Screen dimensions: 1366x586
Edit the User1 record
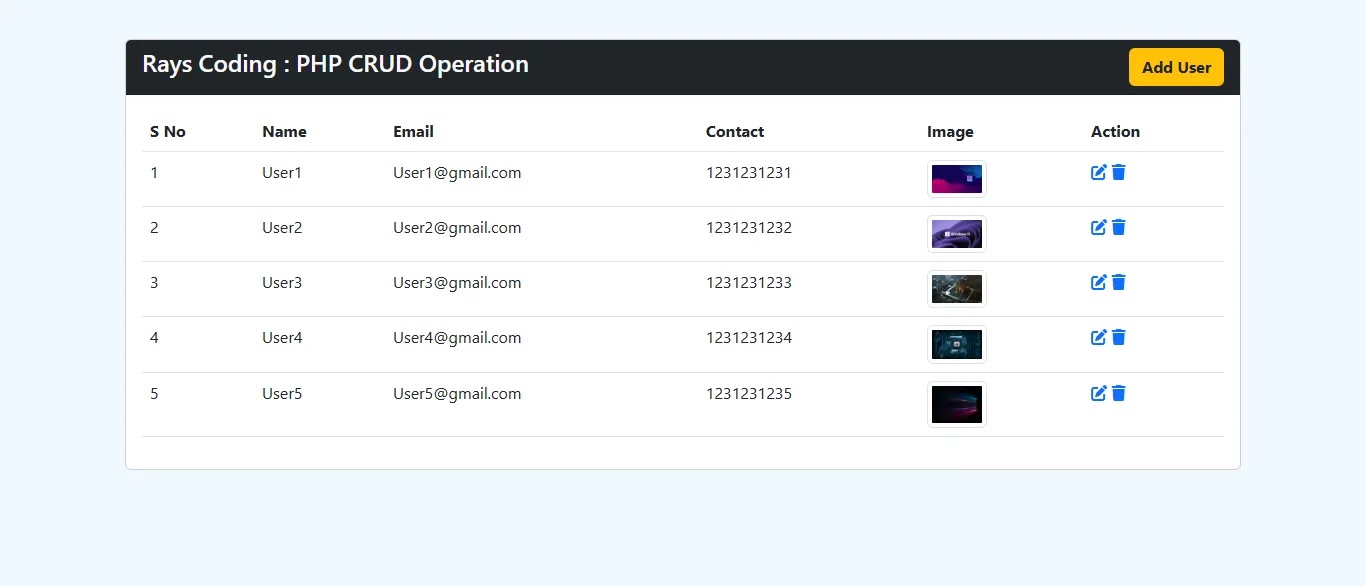1099,172
